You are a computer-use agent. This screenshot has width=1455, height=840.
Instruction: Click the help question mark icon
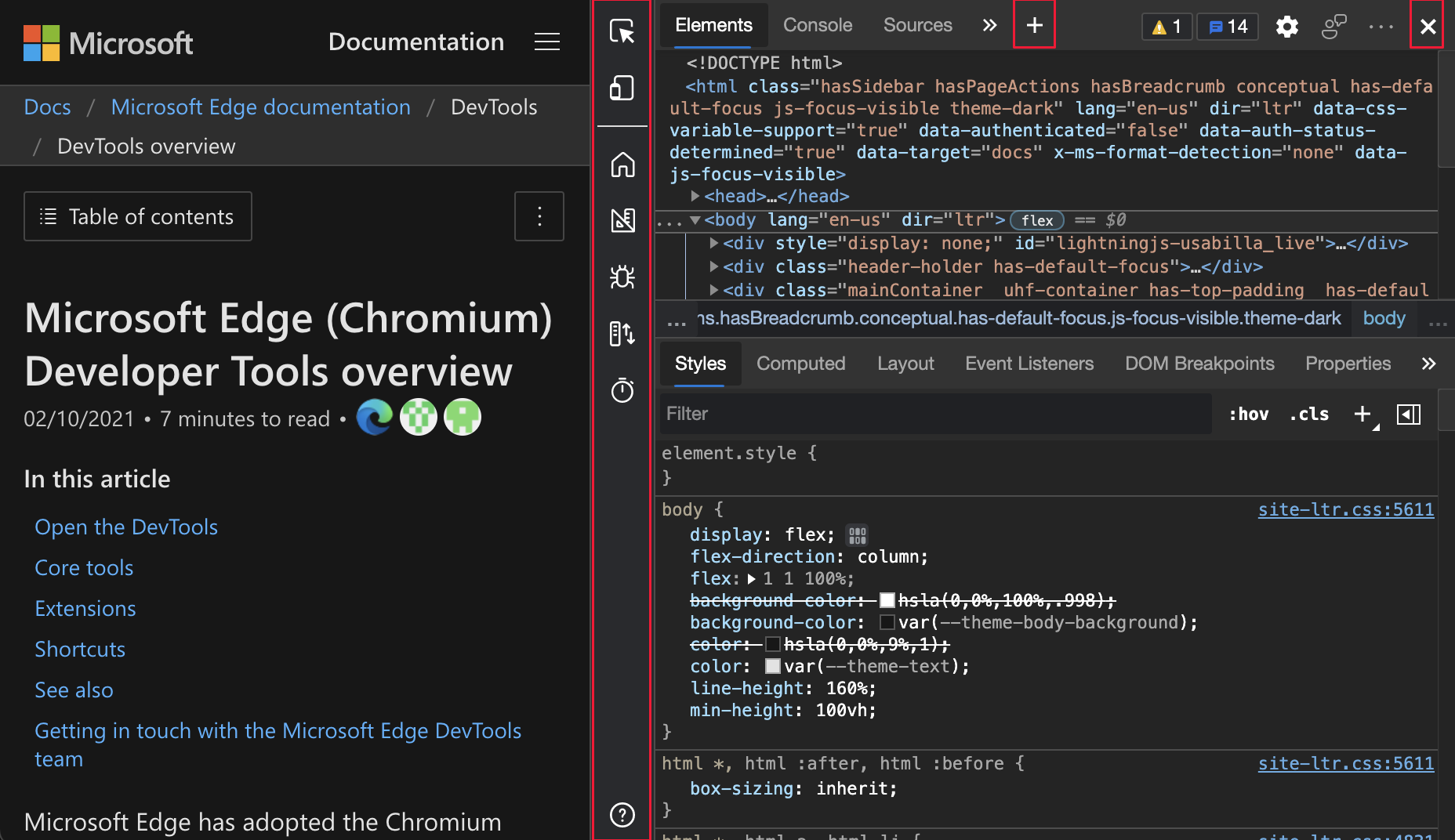tap(622, 815)
